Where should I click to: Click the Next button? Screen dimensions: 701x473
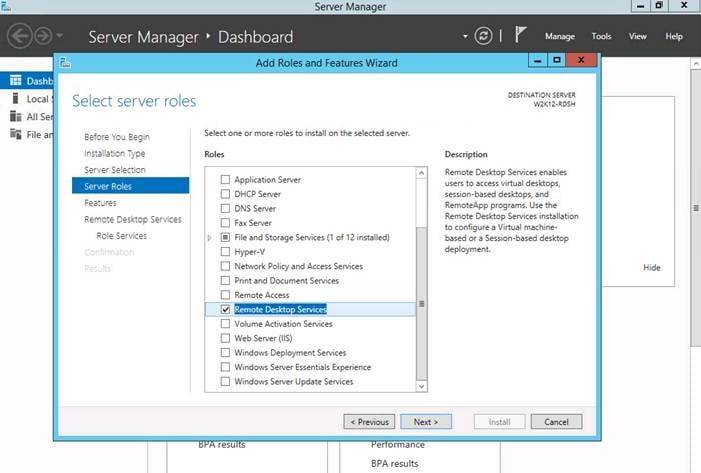tap(426, 422)
